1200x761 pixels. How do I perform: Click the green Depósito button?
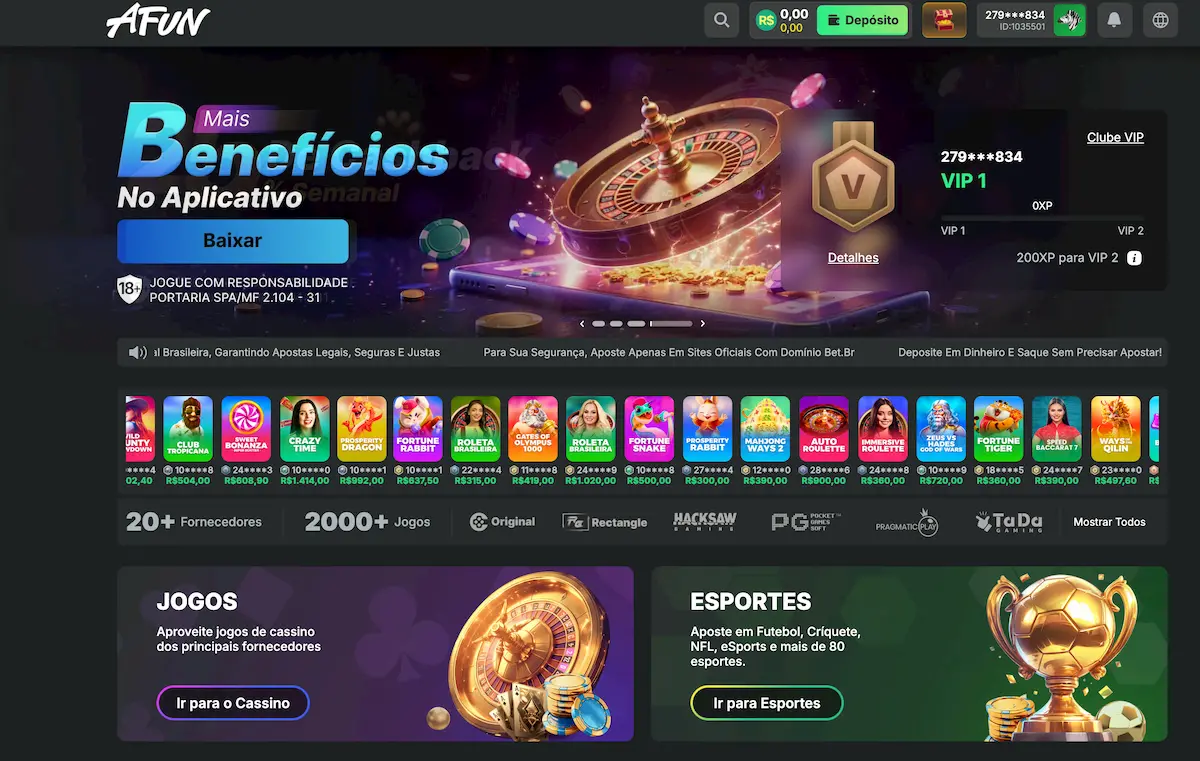point(863,20)
